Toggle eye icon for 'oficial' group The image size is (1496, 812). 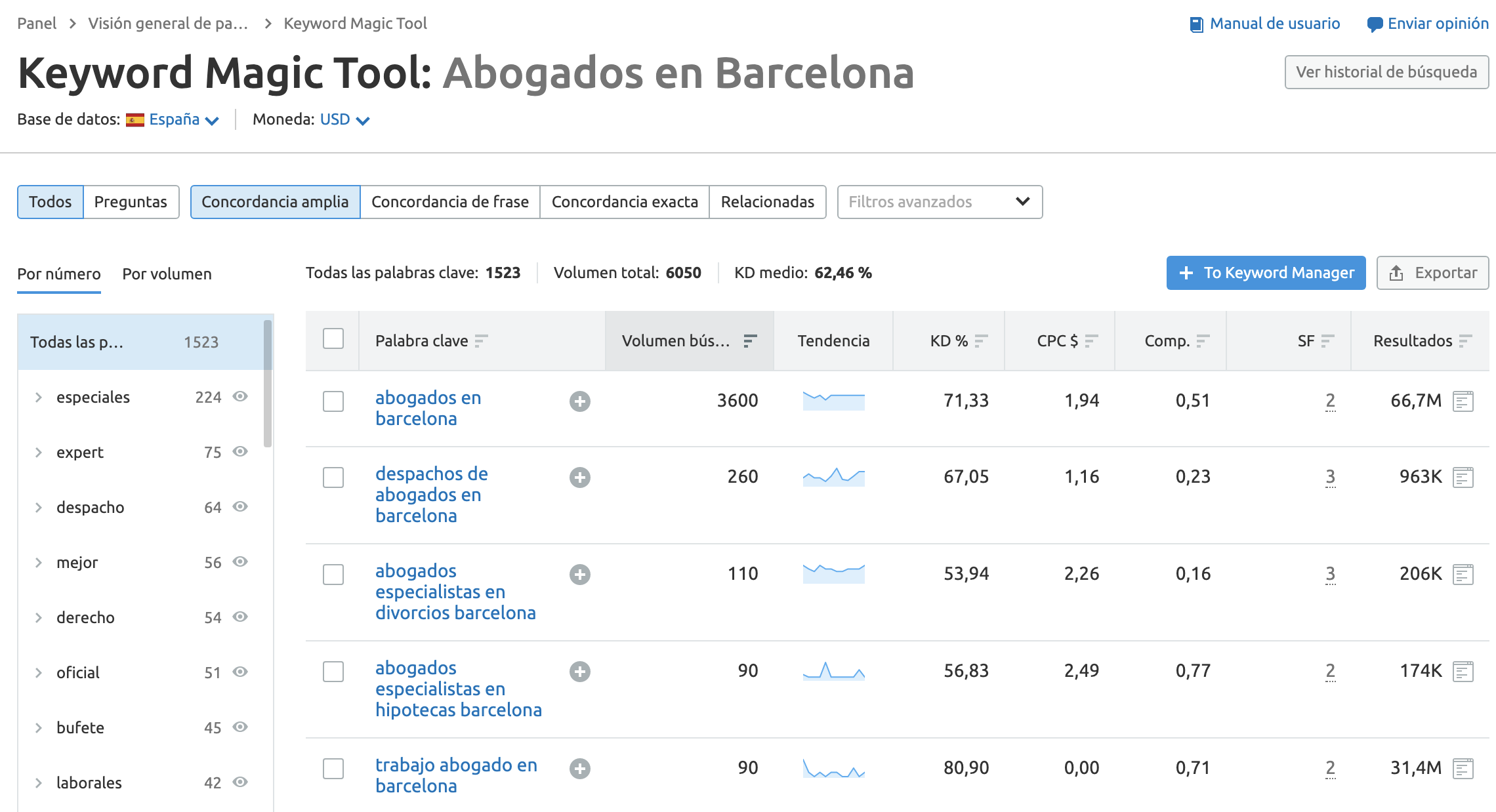tap(241, 672)
